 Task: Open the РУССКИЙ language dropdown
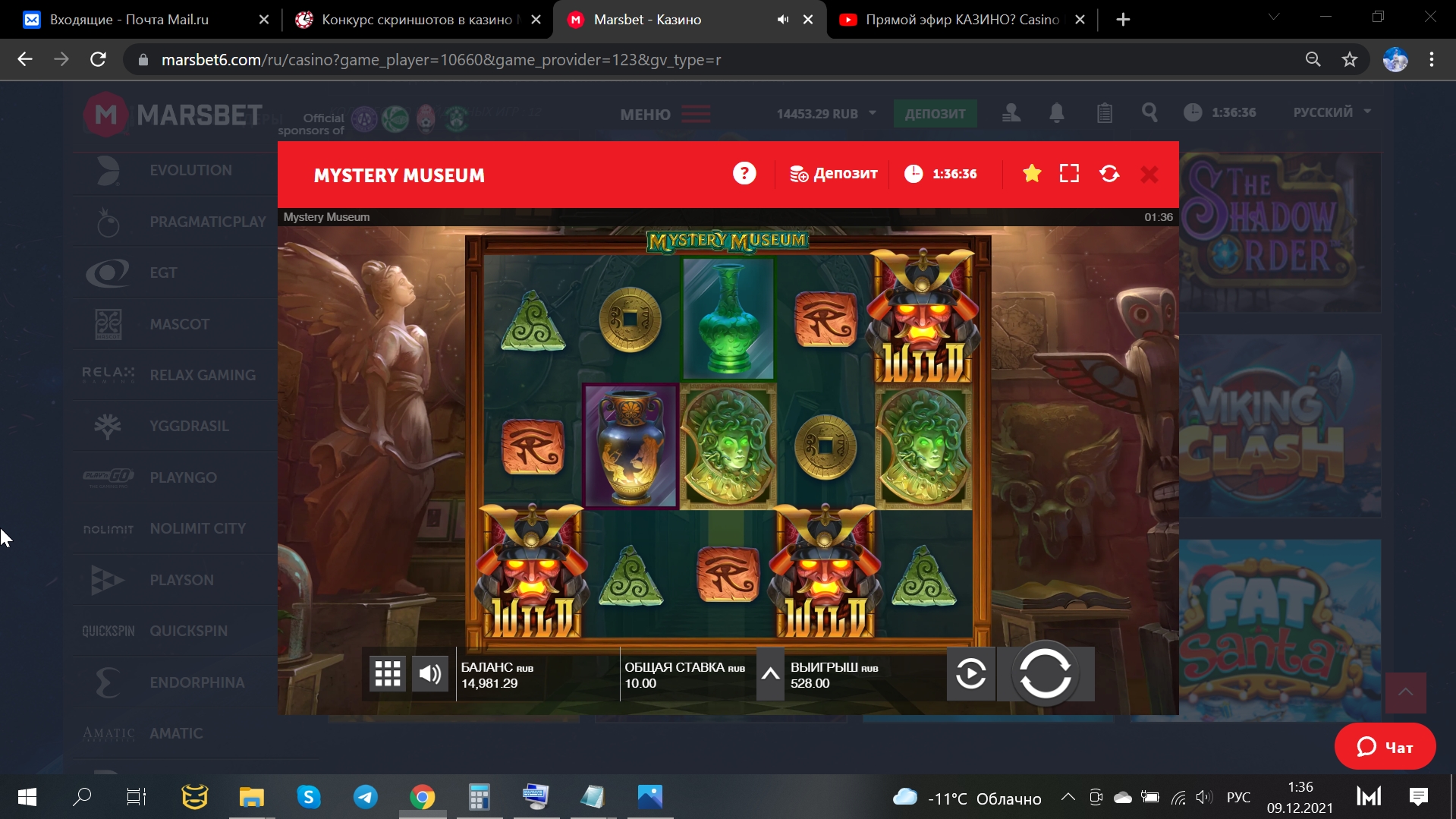1332,112
